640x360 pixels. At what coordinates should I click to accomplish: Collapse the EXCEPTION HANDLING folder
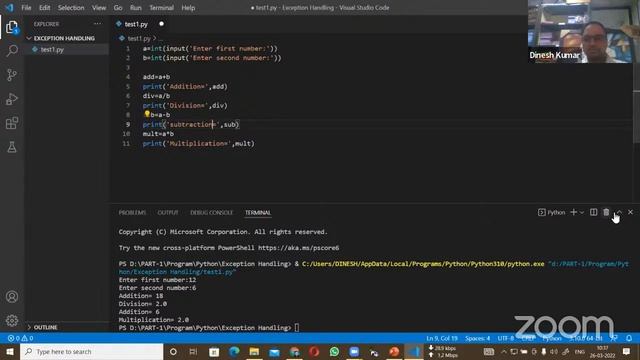(x=64, y=38)
